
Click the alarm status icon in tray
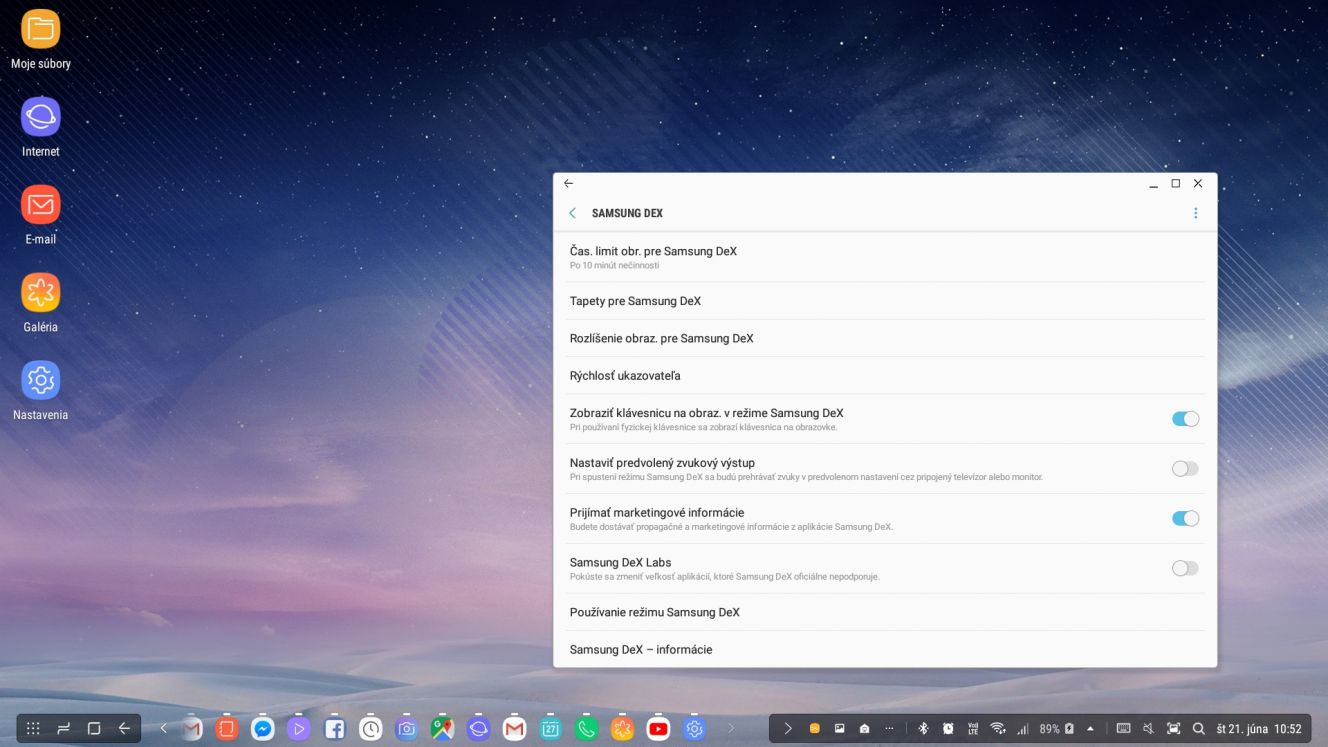pyautogui.click(x=948, y=729)
